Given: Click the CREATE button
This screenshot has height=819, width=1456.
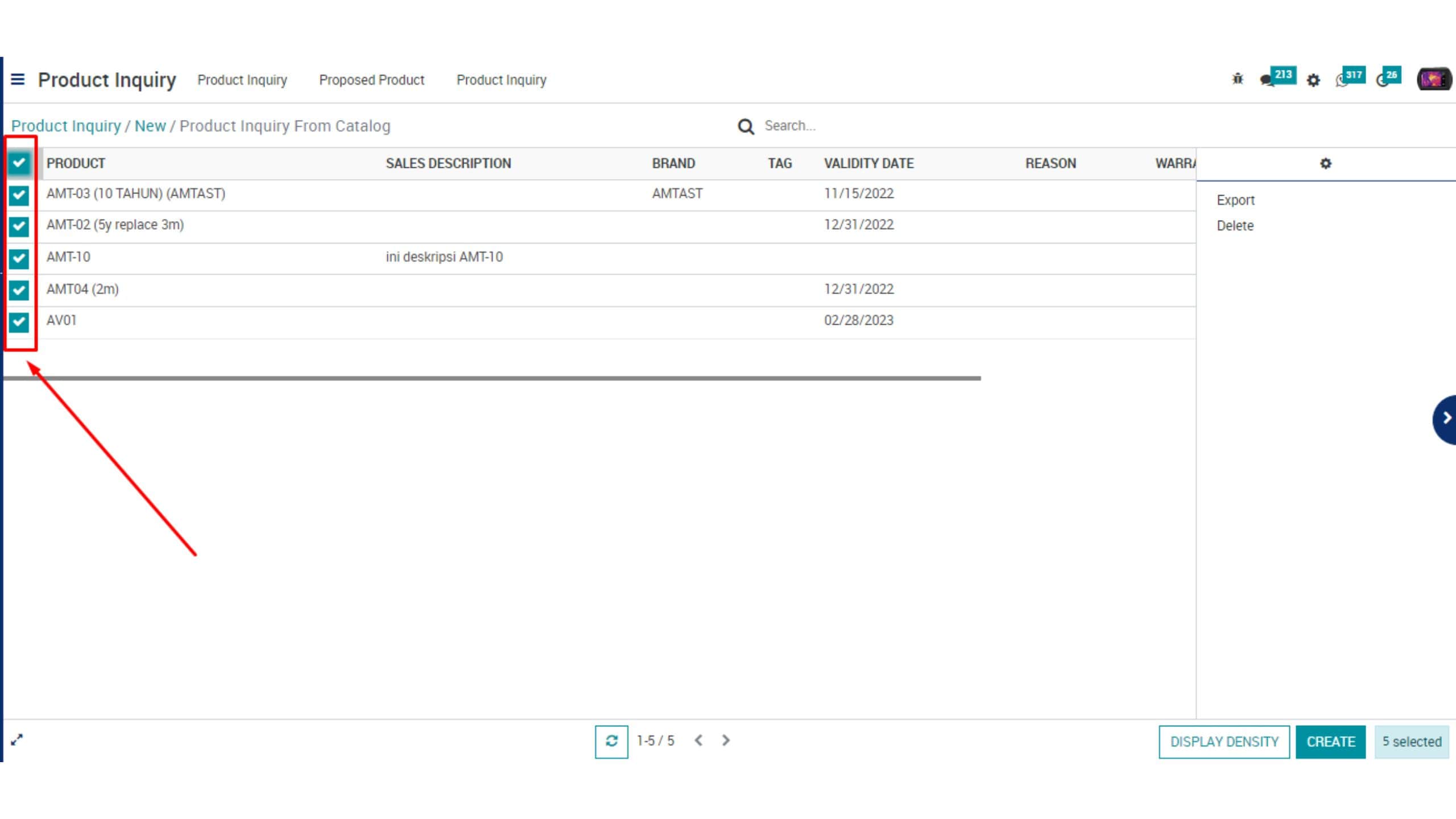Looking at the screenshot, I should [x=1330, y=742].
